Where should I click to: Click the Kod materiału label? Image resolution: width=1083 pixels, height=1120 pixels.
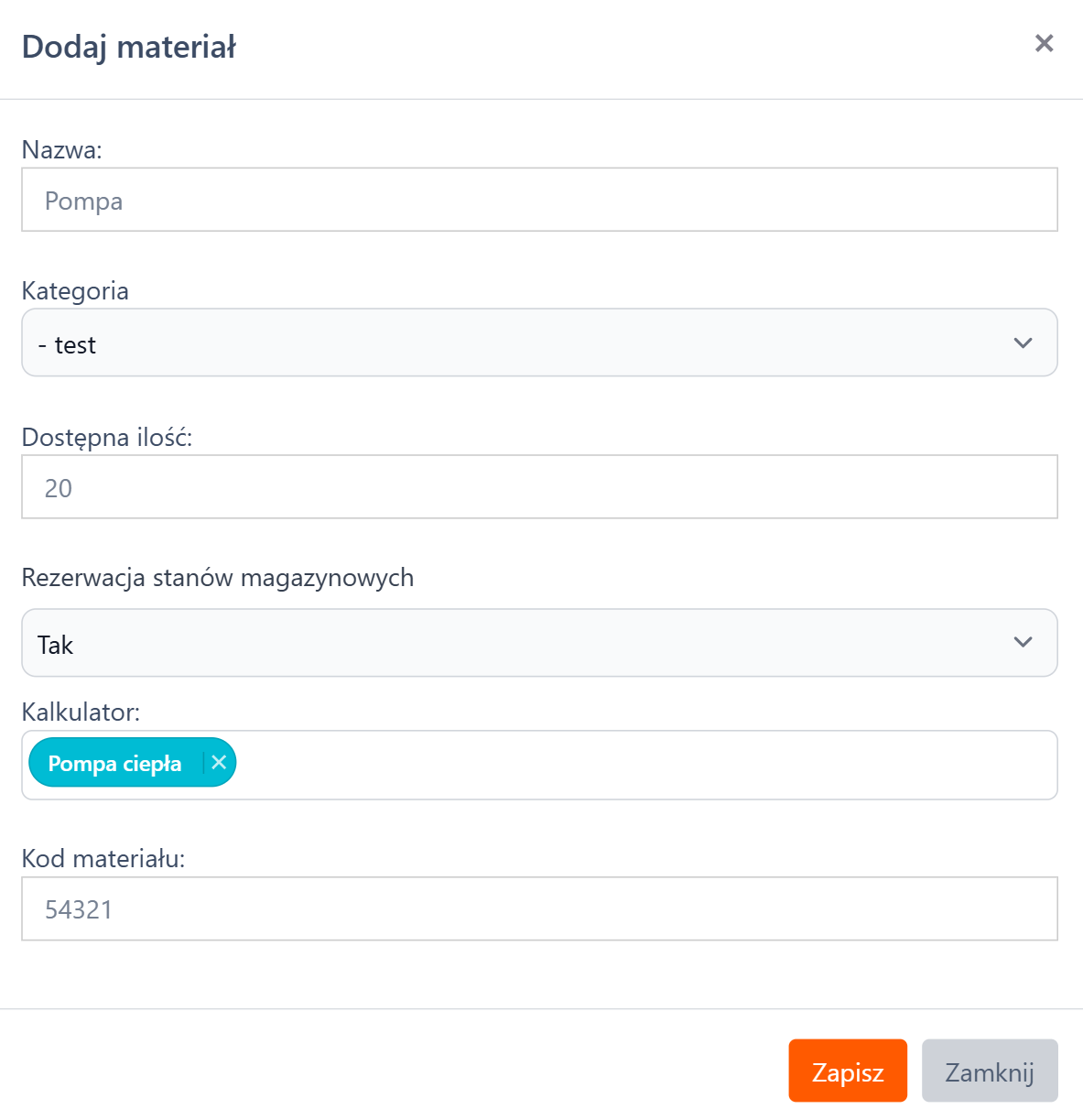click(x=103, y=859)
